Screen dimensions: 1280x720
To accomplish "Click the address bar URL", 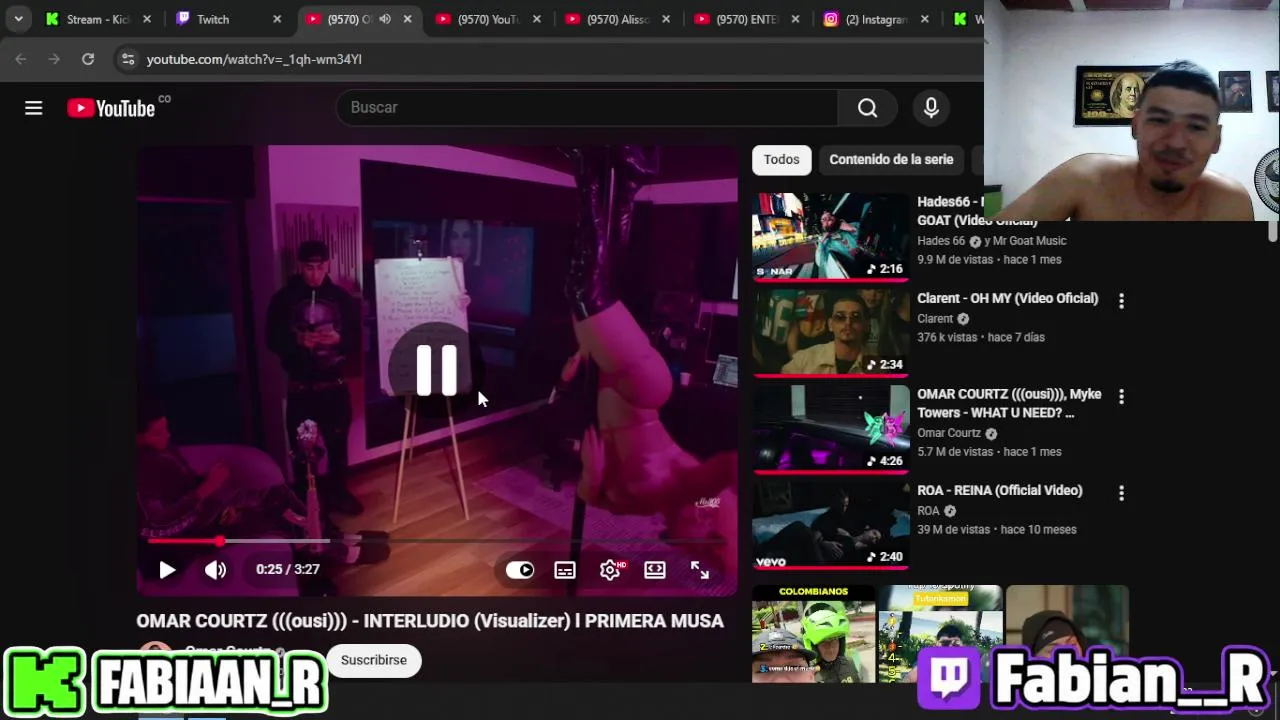I will pos(254,60).
